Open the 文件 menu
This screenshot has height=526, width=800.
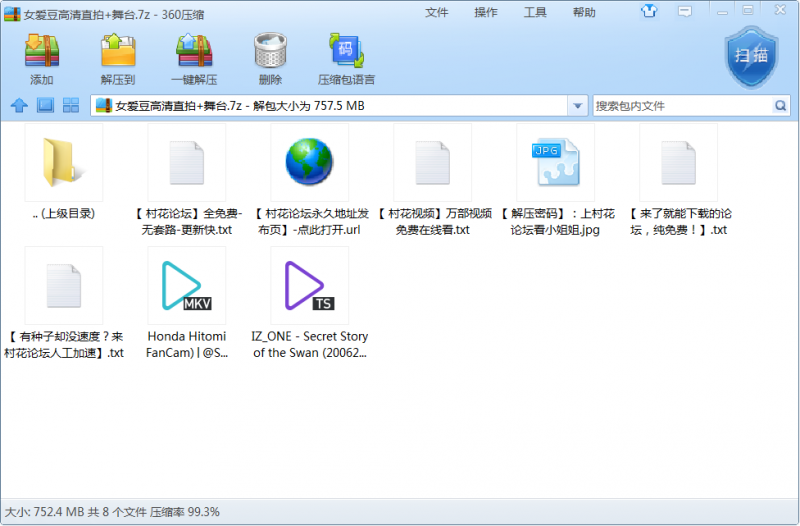437,13
